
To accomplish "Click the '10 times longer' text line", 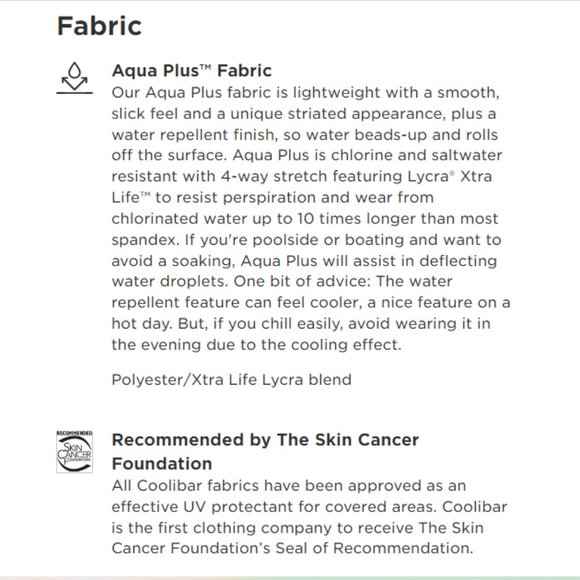I will click(305, 218).
